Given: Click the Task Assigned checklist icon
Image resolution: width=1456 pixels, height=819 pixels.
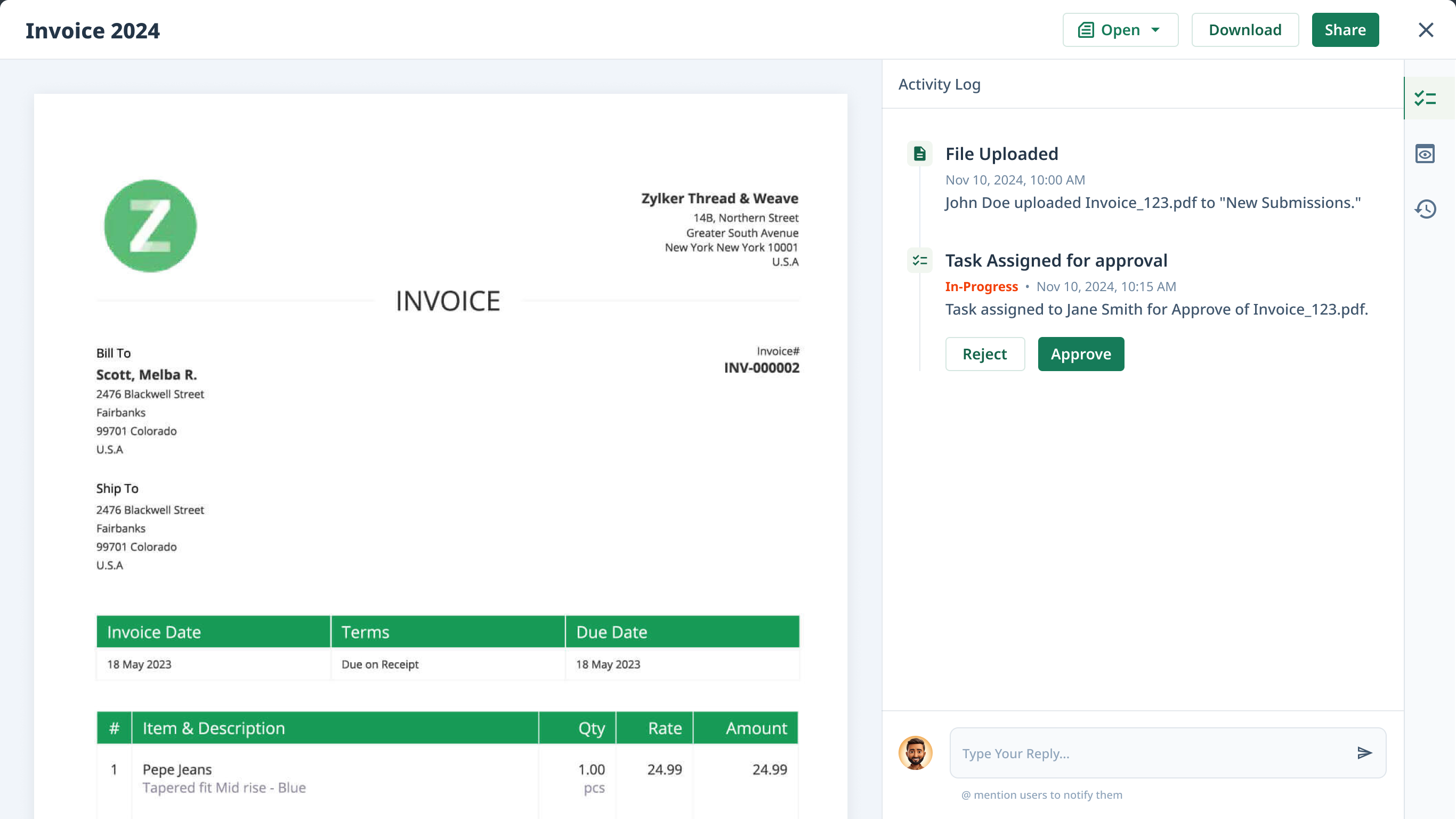Looking at the screenshot, I should 920,261.
